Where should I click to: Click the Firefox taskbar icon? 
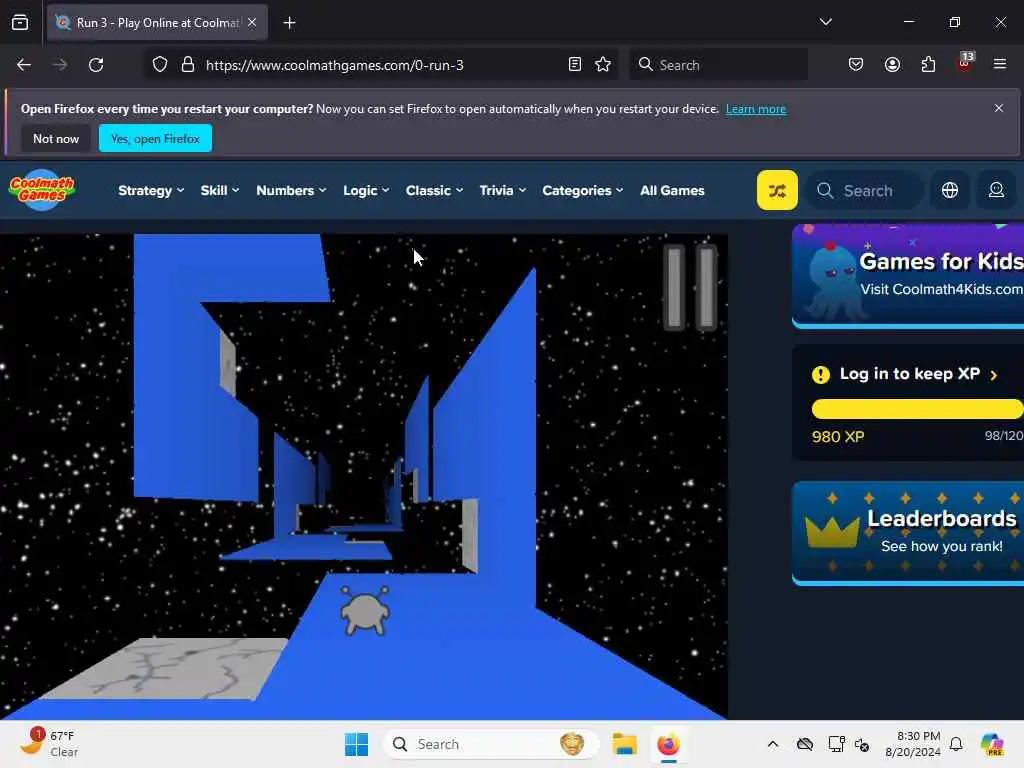(x=668, y=744)
